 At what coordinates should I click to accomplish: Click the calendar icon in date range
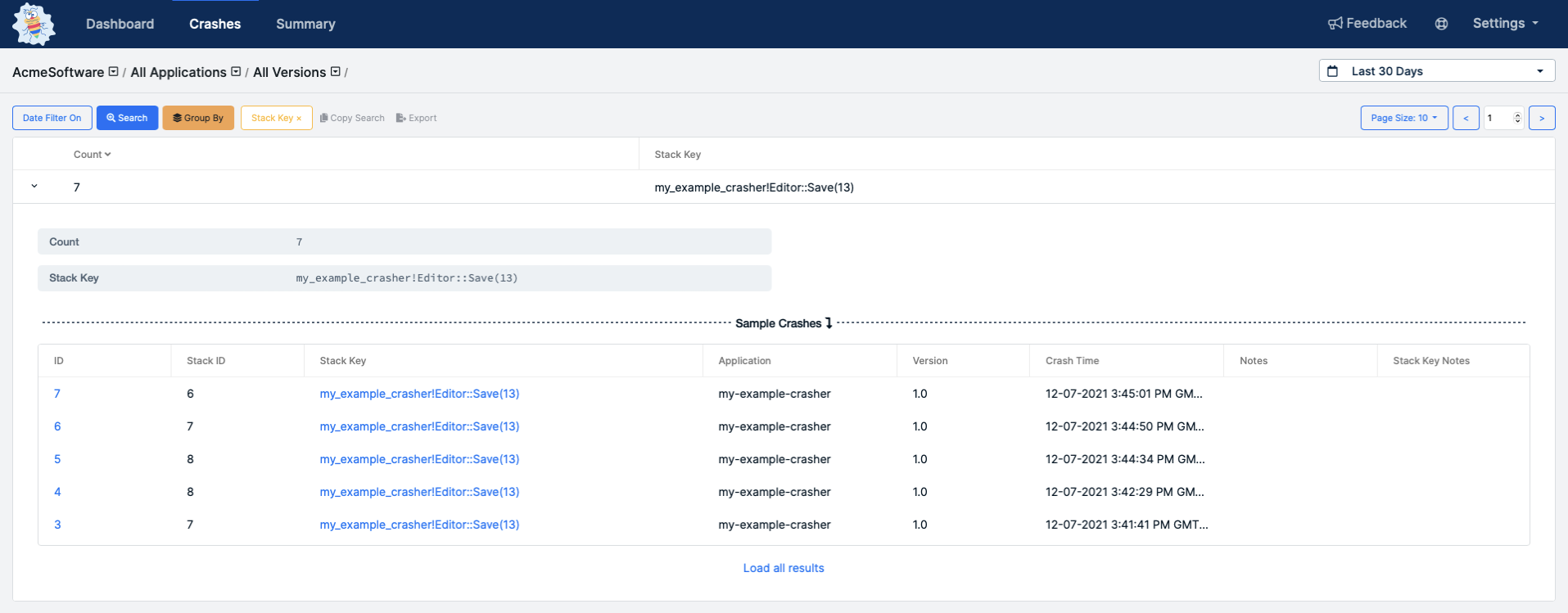[x=1332, y=71]
